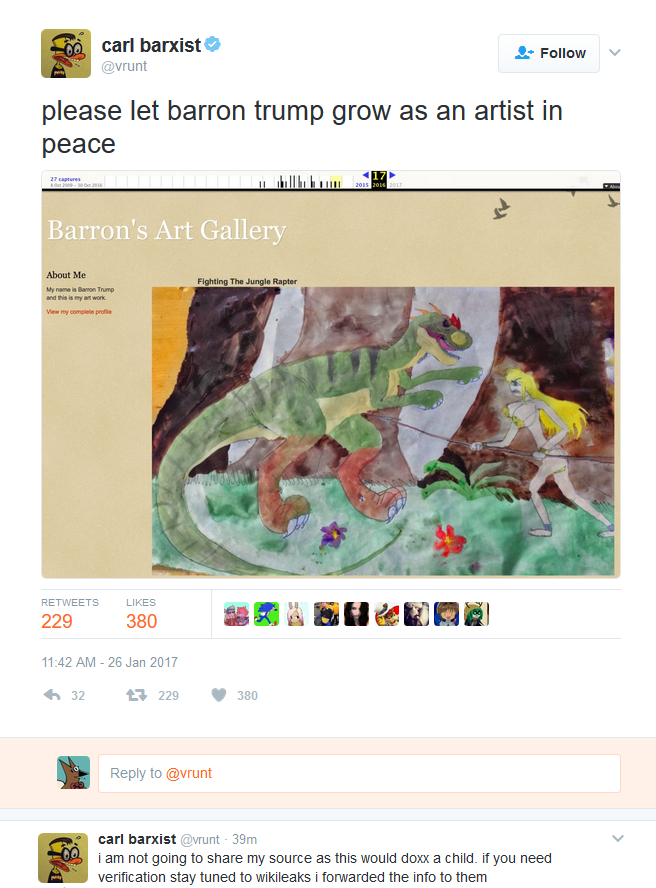Open the Barron's Art Gallery image
Screen dimensions: 656x888
click(331, 374)
